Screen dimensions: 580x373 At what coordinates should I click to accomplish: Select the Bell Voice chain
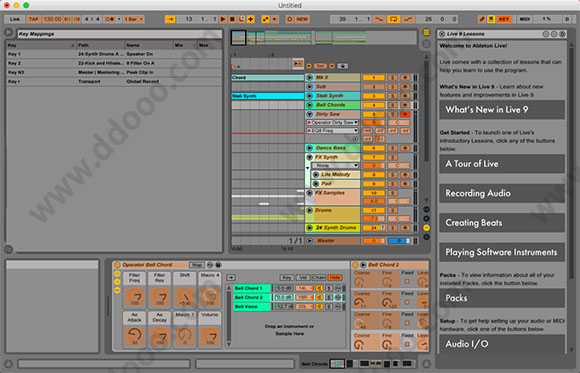(252, 307)
